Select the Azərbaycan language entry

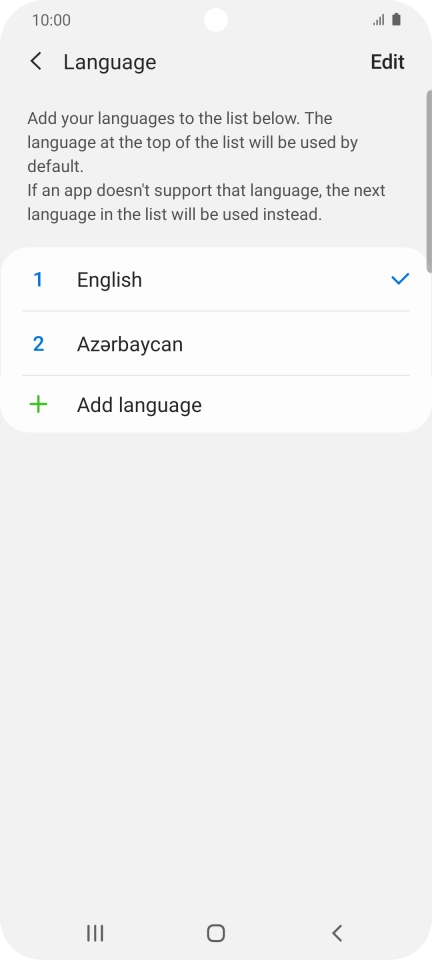click(216, 344)
